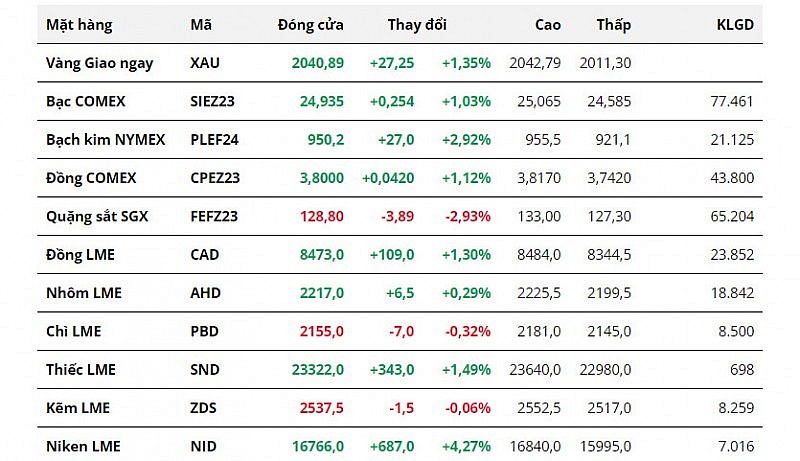Image resolution: width=800 pixels, height=461 pixels.
Task: Click the PBD ticker code
Action: [204, 331]
